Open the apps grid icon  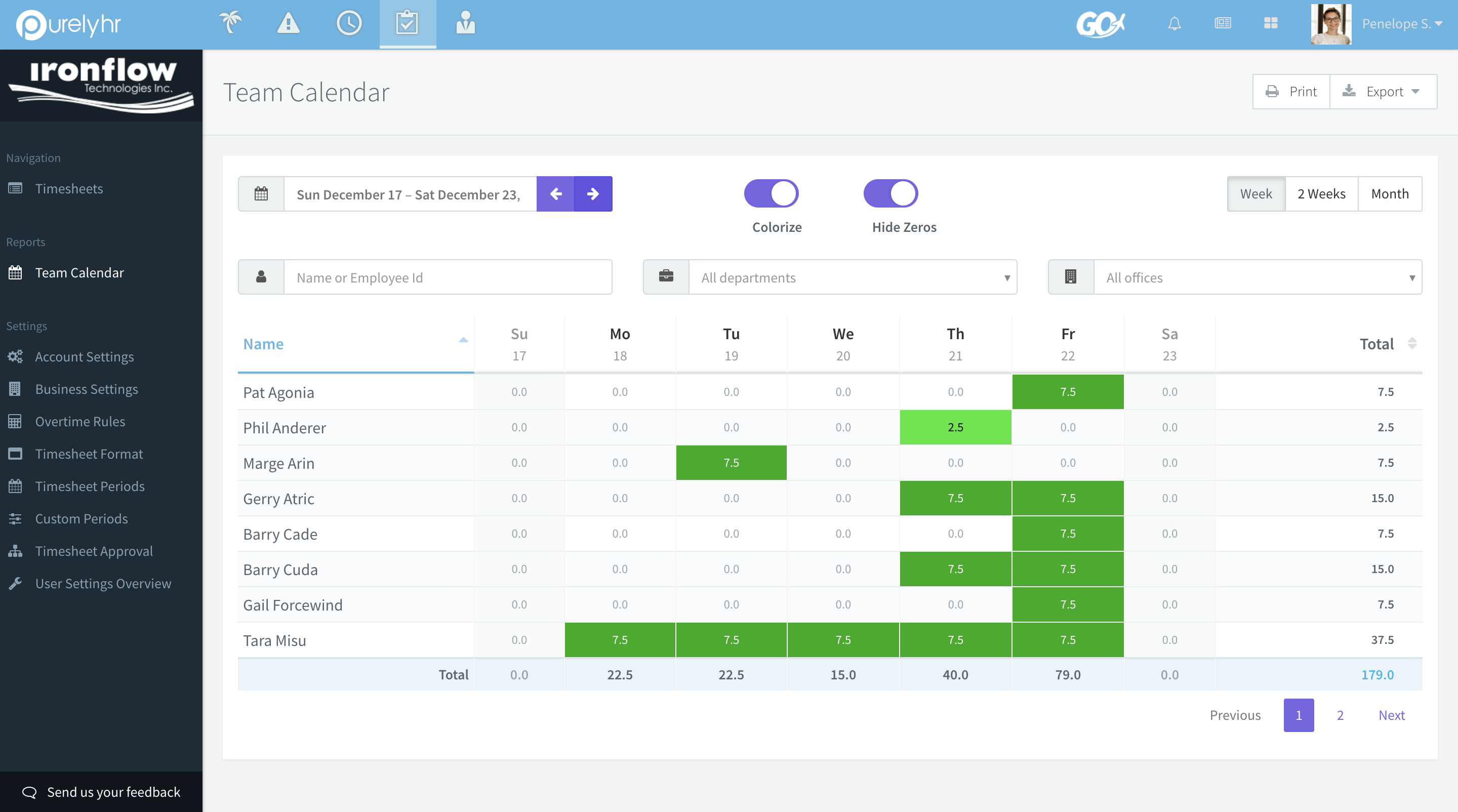(x=1271, y=23)
